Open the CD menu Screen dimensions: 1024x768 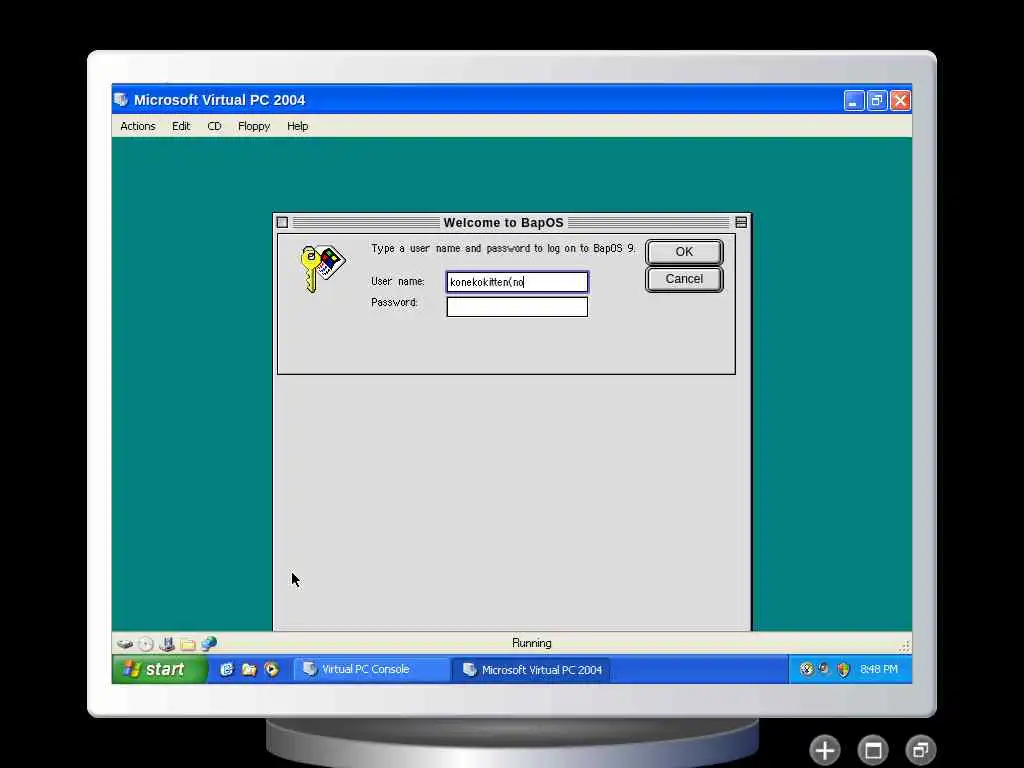(214, 126)
